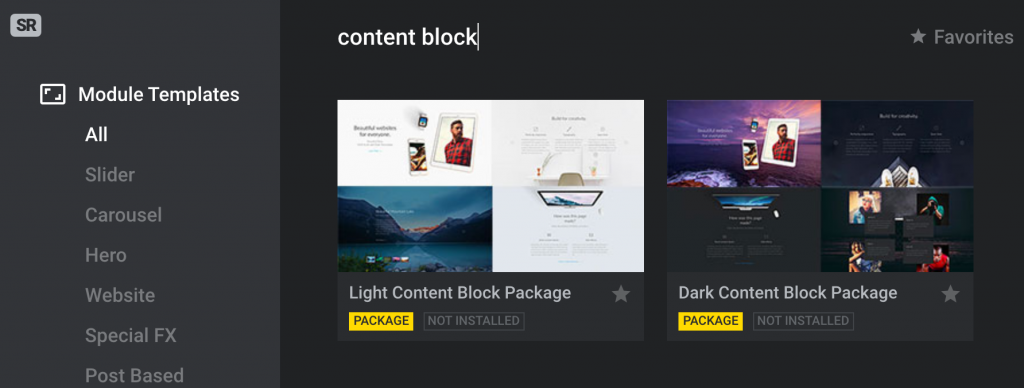Open the Light Content Block Package thumbnail

point(490,186)
